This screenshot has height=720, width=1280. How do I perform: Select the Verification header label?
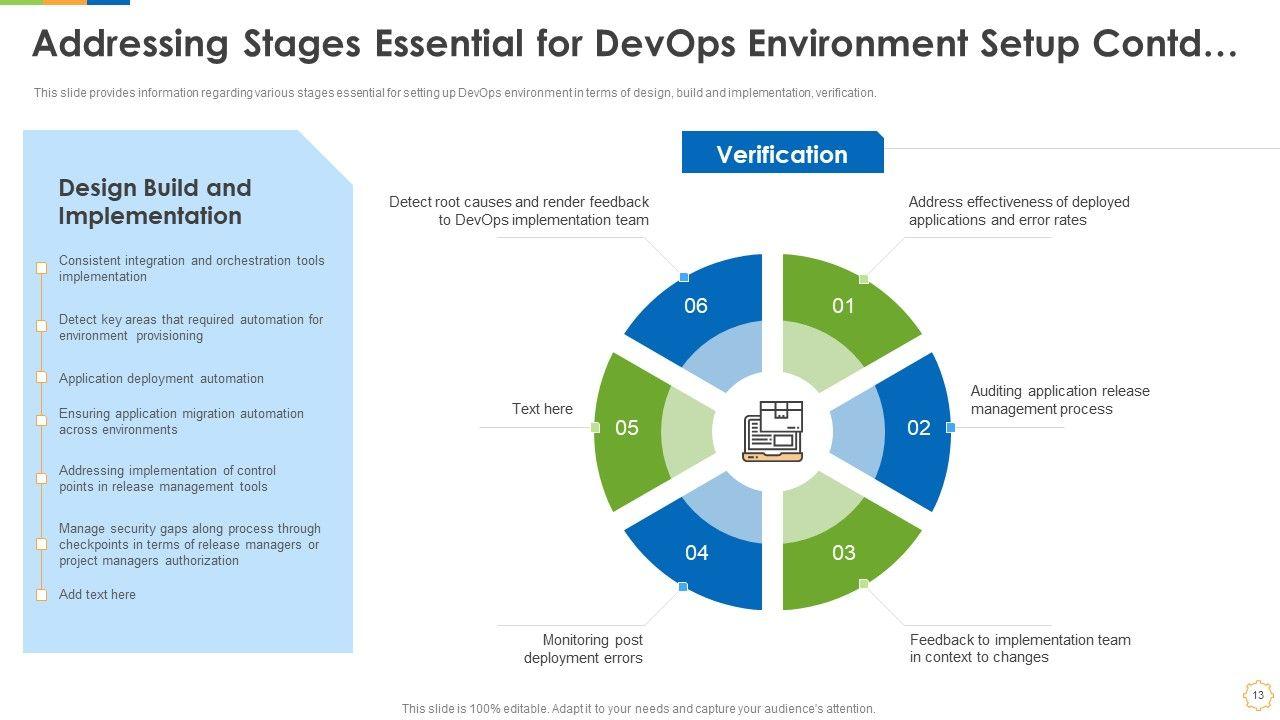click(782, 154)
